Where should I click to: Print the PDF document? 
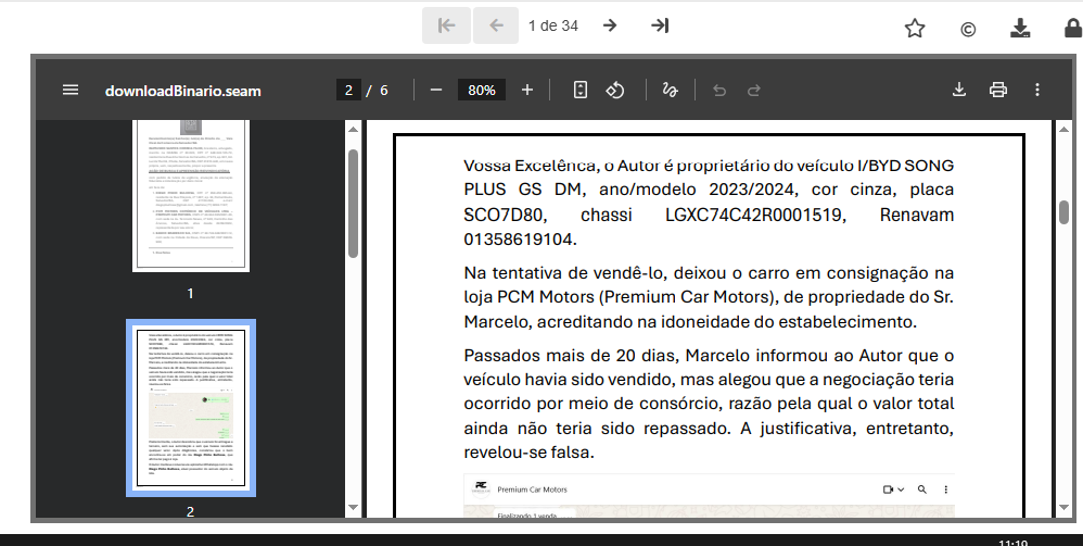pos(998,90)
